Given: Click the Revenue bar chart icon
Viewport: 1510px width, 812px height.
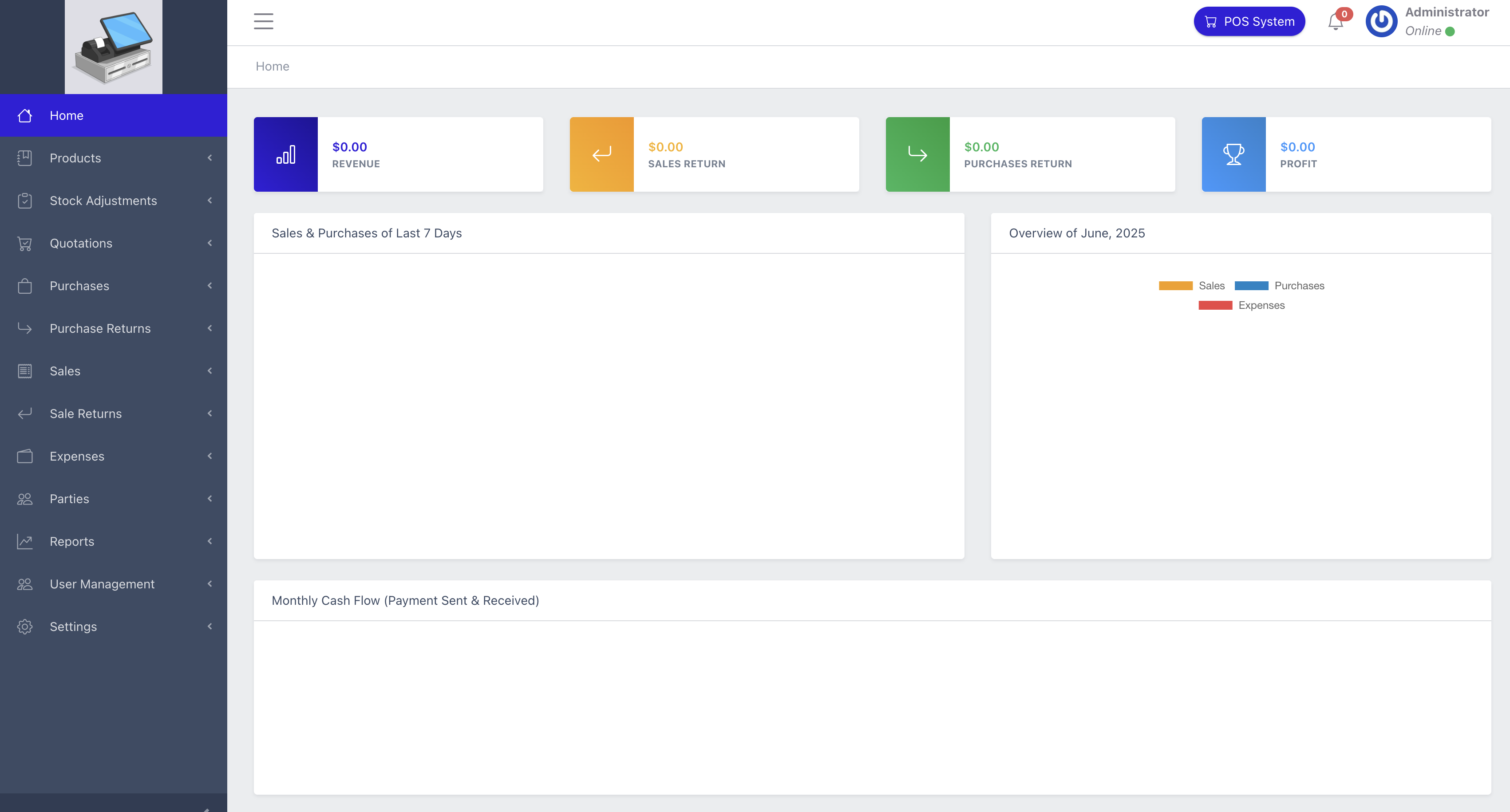Looking at the screenshot, I should (285, 155).
